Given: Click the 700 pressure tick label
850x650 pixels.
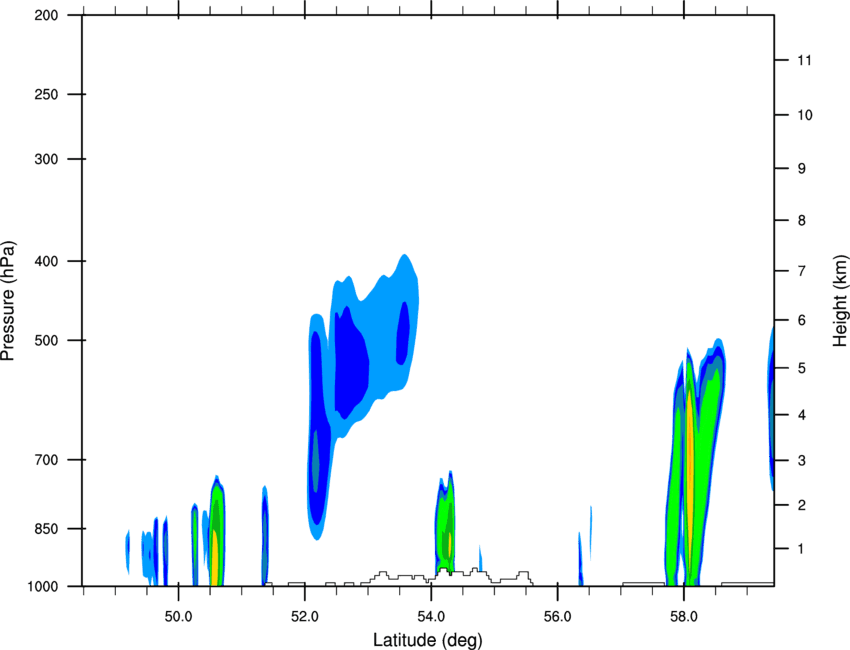Looking at the screenshot, I should [x=46, y=460].
